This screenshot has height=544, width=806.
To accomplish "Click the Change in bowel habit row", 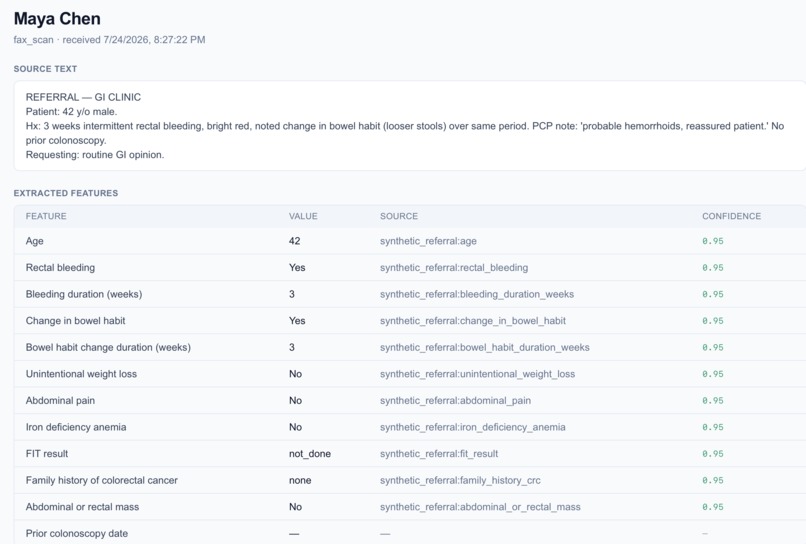I will [x=410, y=321].
